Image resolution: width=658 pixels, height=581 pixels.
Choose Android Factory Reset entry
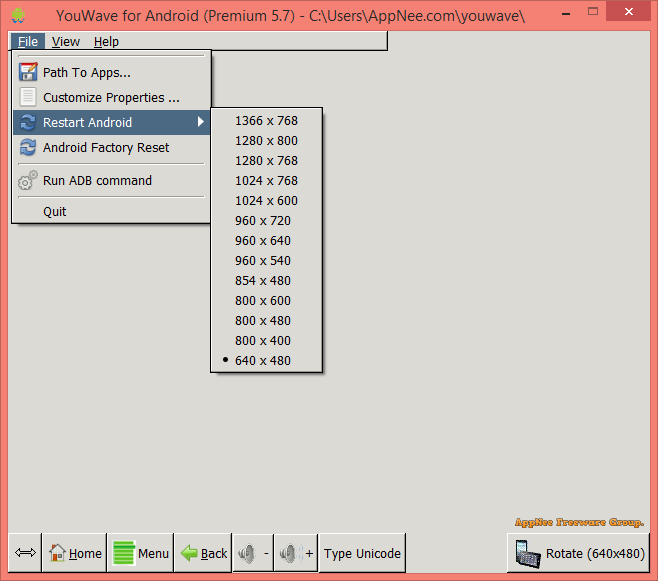pos(112,148)
